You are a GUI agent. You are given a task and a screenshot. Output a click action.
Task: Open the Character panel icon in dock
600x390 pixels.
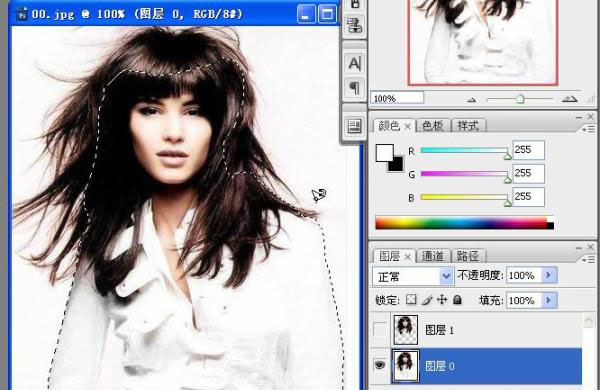pyautogui.click(x=354, y=64)
